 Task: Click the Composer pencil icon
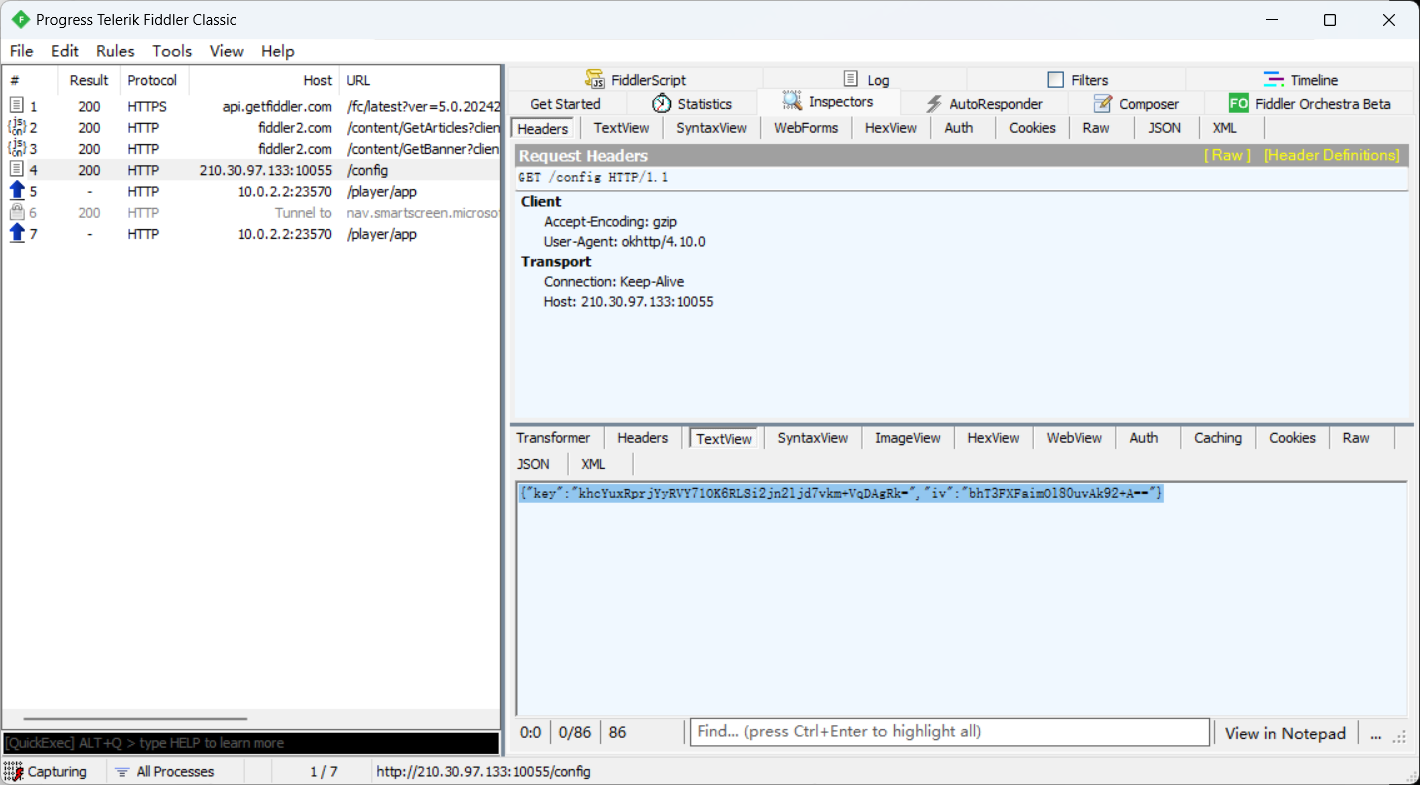pyautogui.click(x=1103, y=104)
